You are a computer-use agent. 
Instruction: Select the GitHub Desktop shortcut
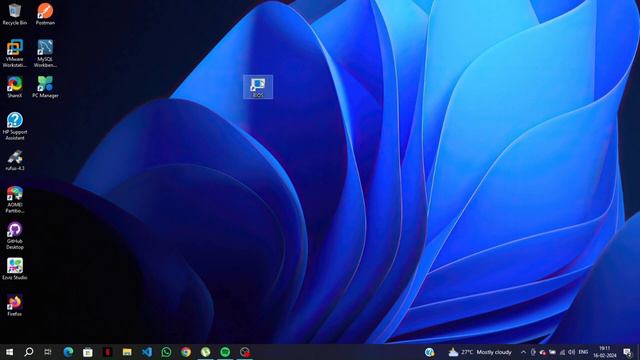click(15, 236)
